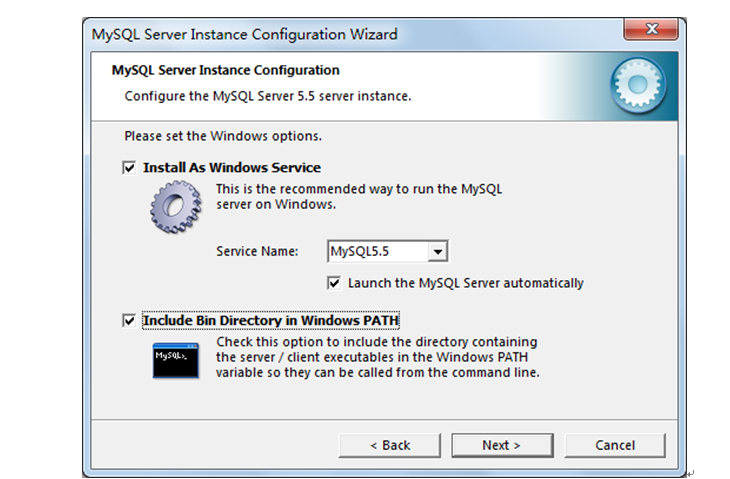Click the gray gear Windows service icon

pos(176,206)
